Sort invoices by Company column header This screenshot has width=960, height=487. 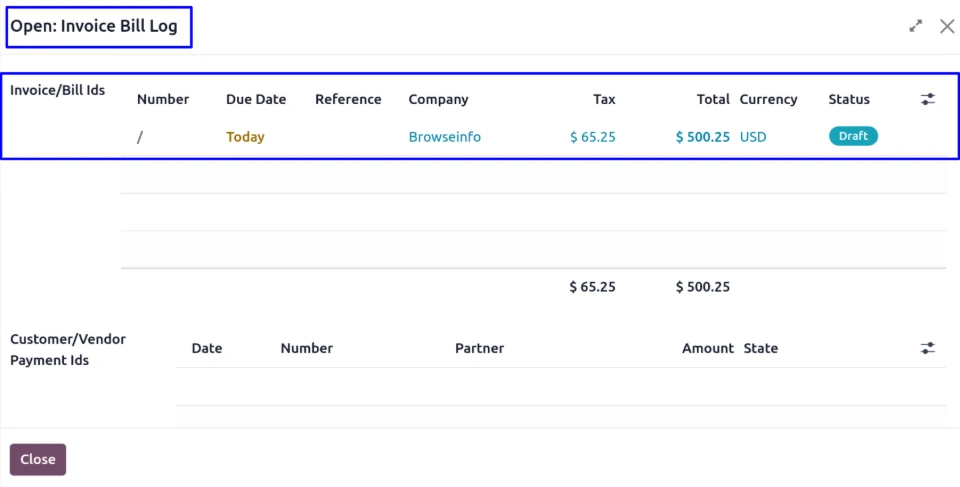pyautogui.click(x=438, y=99)
